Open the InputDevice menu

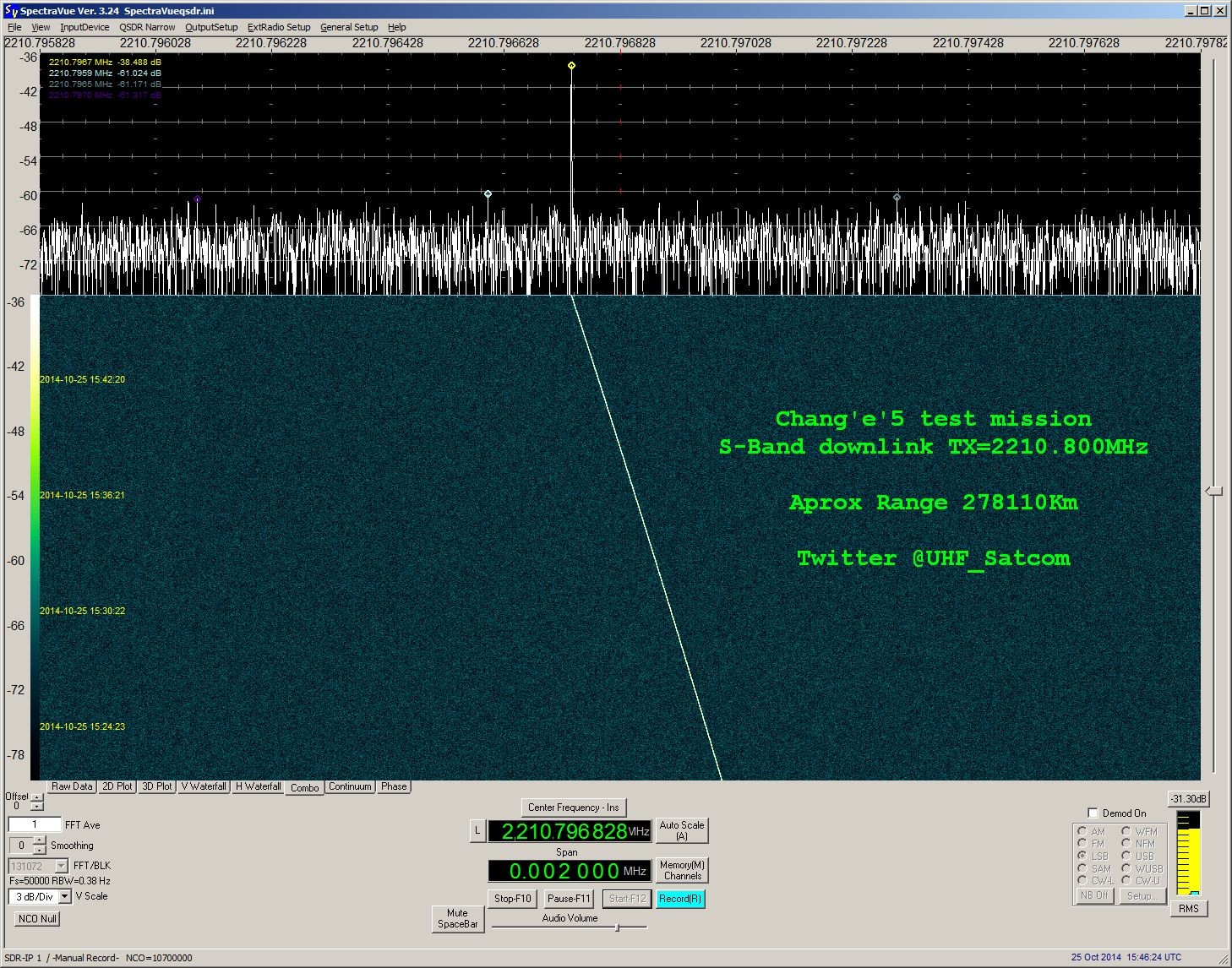point(84,27)
